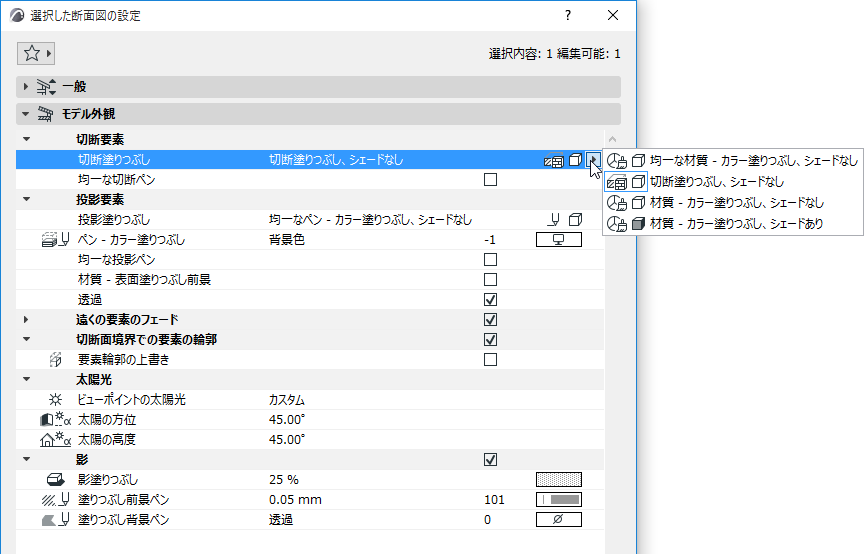This screenshot has width=864, height=554.
Task: Choose 切断塗りつぶし、シェードなし in popup menu
Action: (733, 181)
